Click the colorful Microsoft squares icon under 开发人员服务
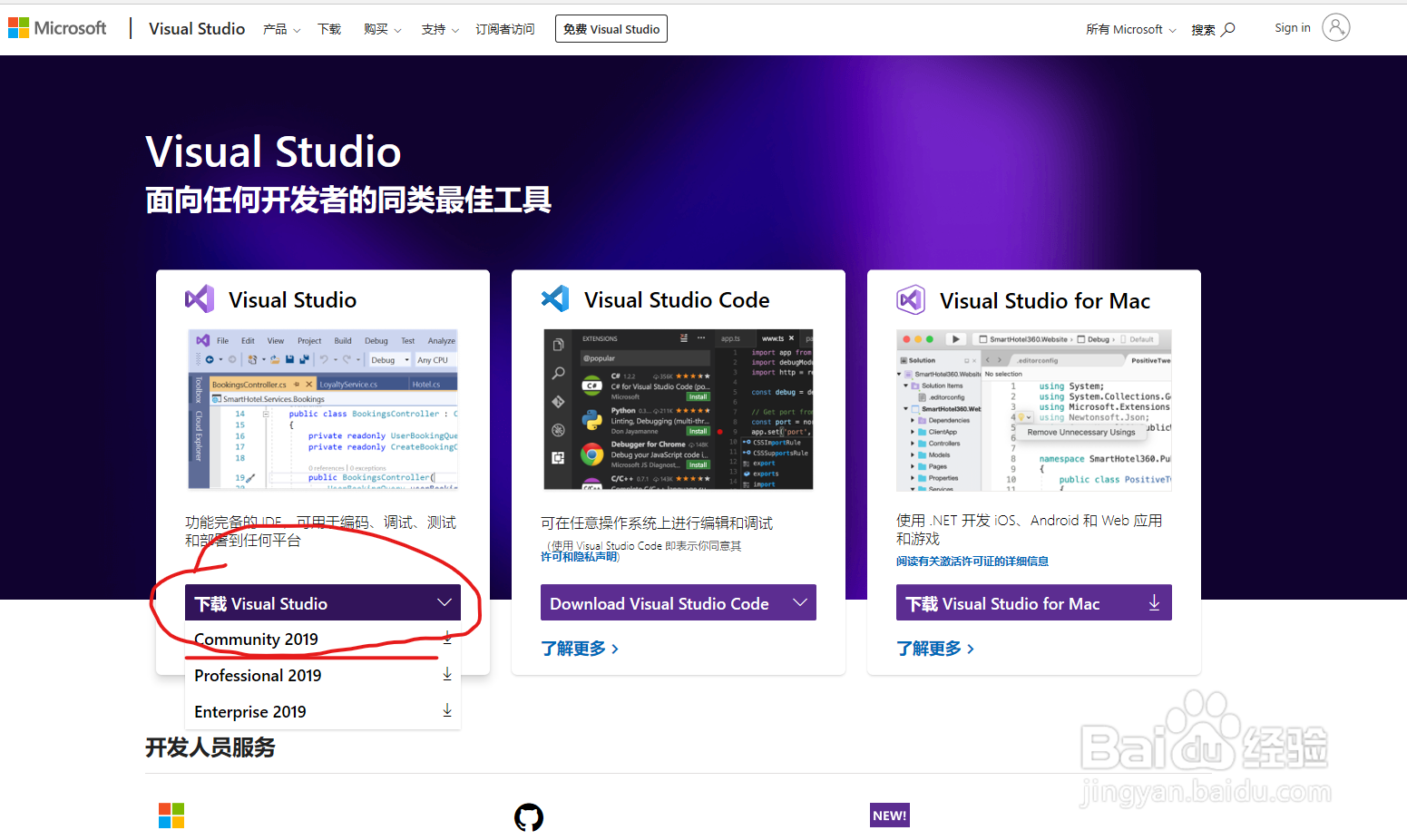This screenshot has height=840, width=1407. pyautogui.click(x=171, y=816)
